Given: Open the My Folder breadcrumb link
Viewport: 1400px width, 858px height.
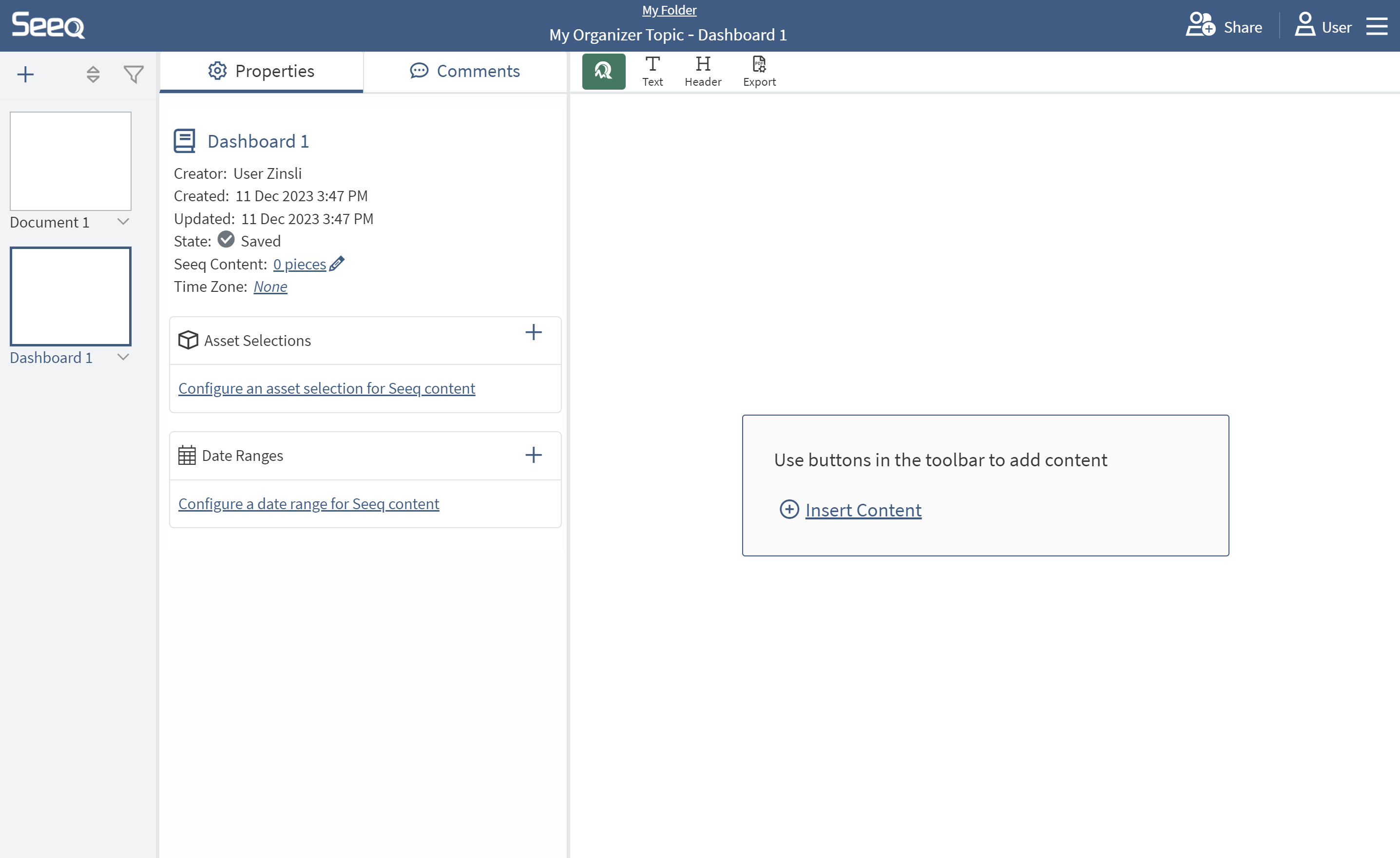Looking at the screenshot, I should coord(669,10).
